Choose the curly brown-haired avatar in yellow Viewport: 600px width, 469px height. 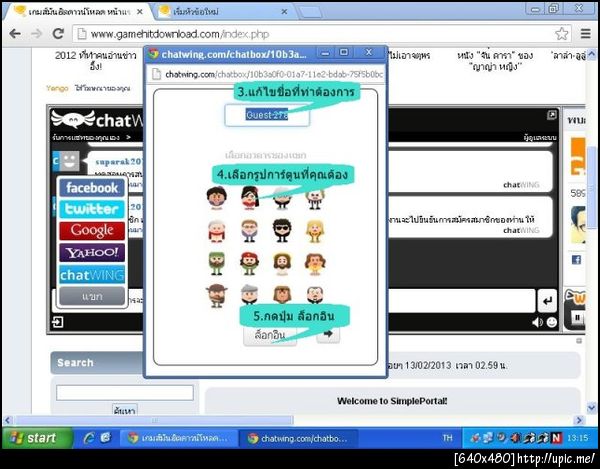point(315,264)
